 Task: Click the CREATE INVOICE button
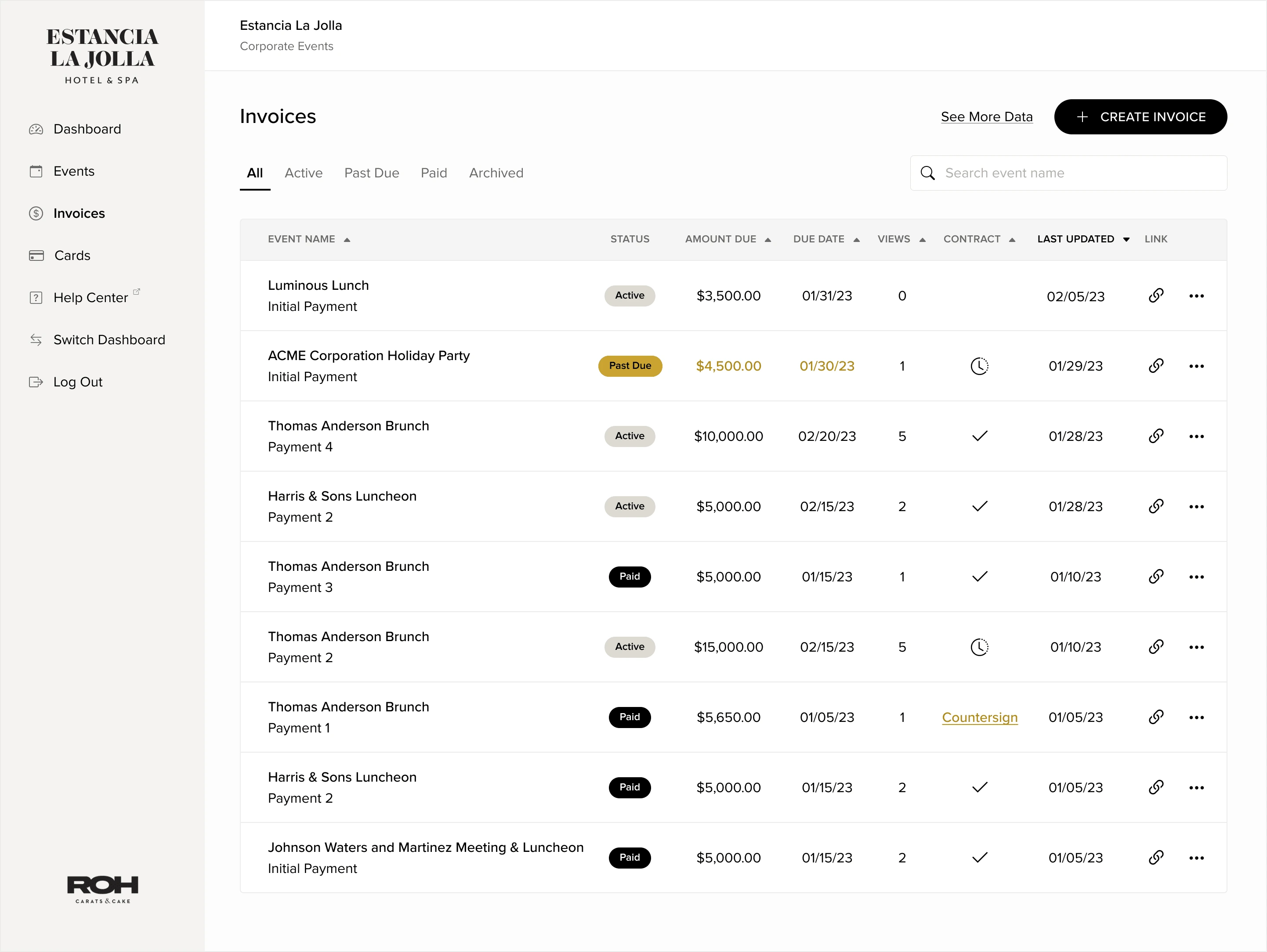(x=1139, y=117)
